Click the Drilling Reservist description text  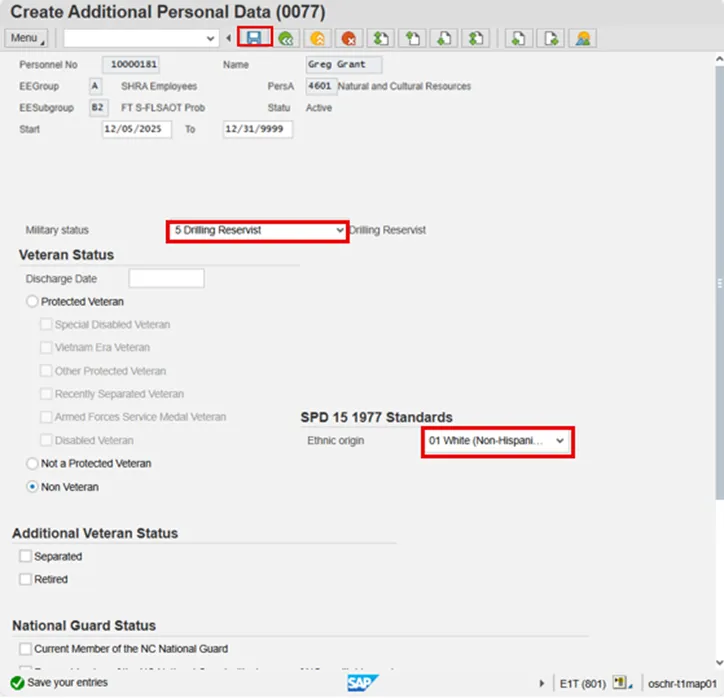(x=387, y=230)
